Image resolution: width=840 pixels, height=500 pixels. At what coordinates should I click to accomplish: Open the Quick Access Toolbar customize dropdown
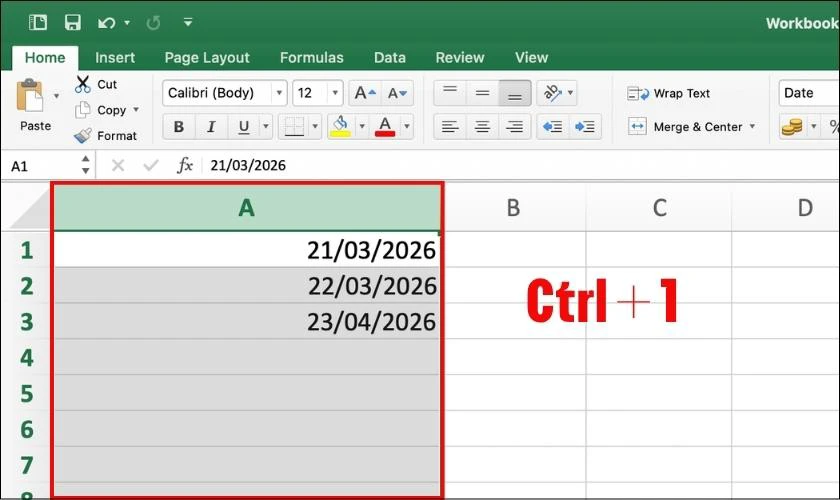click(188, 23)
